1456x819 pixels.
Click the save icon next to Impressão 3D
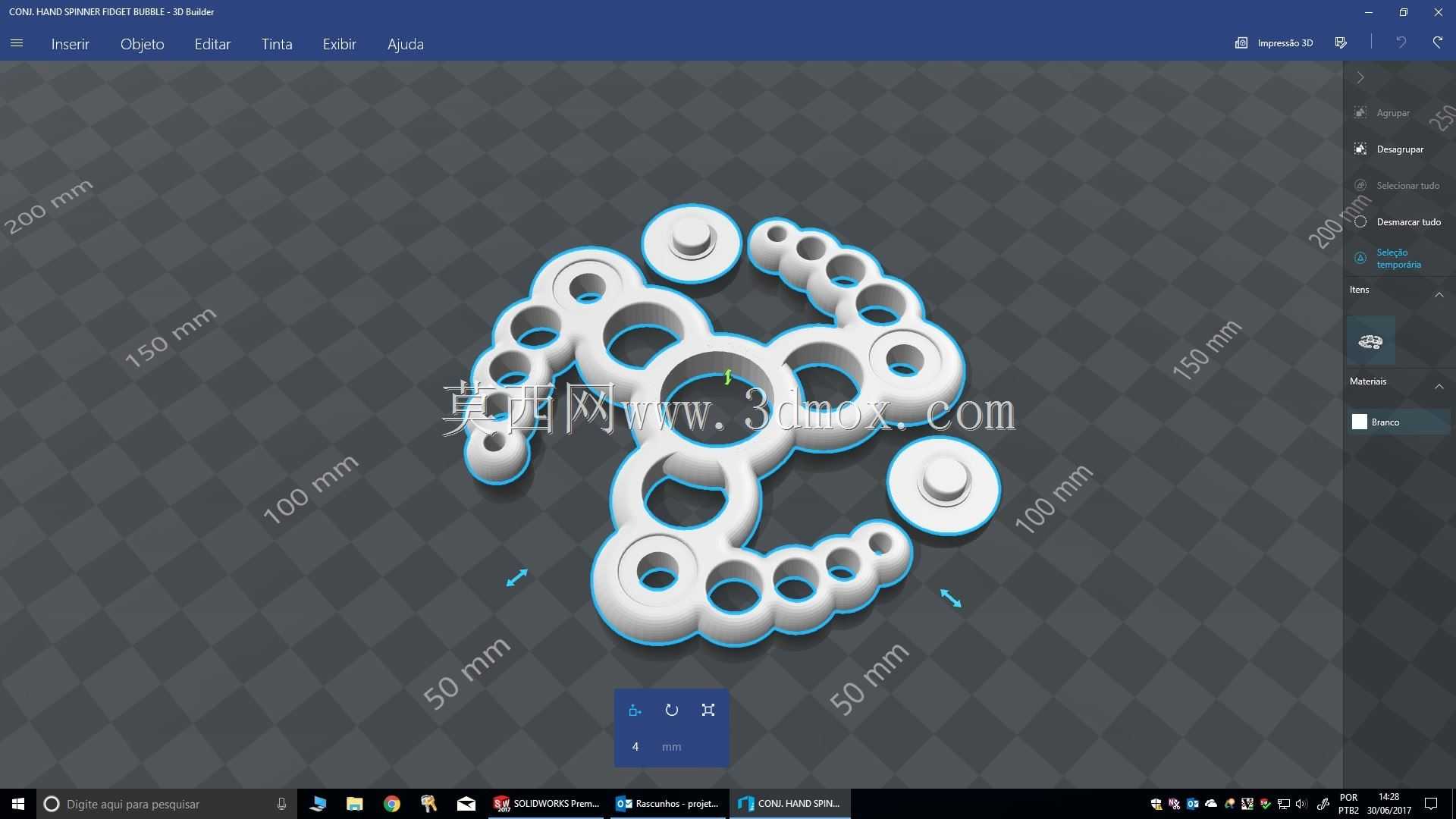tap(1341, 43)
